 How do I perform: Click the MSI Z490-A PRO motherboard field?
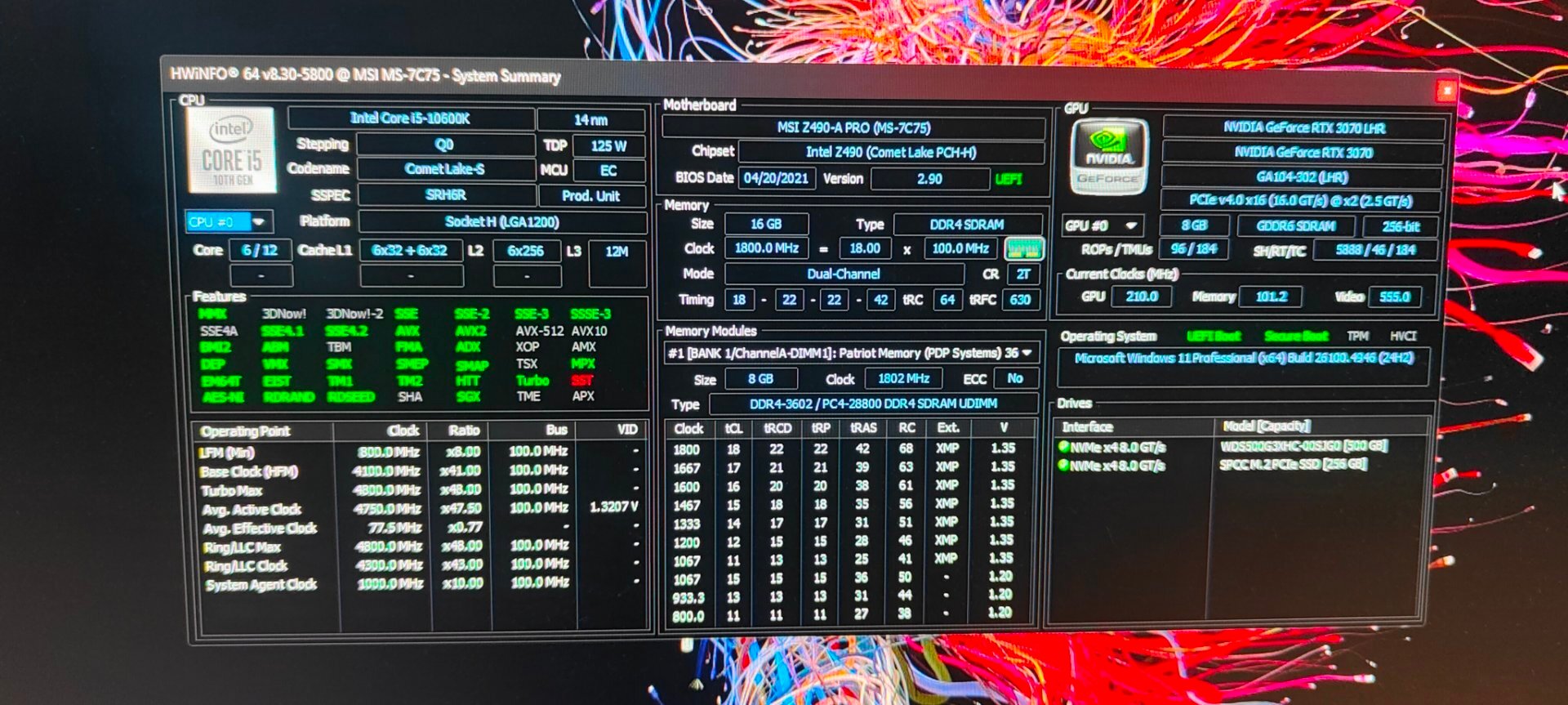tap(853, 127)
